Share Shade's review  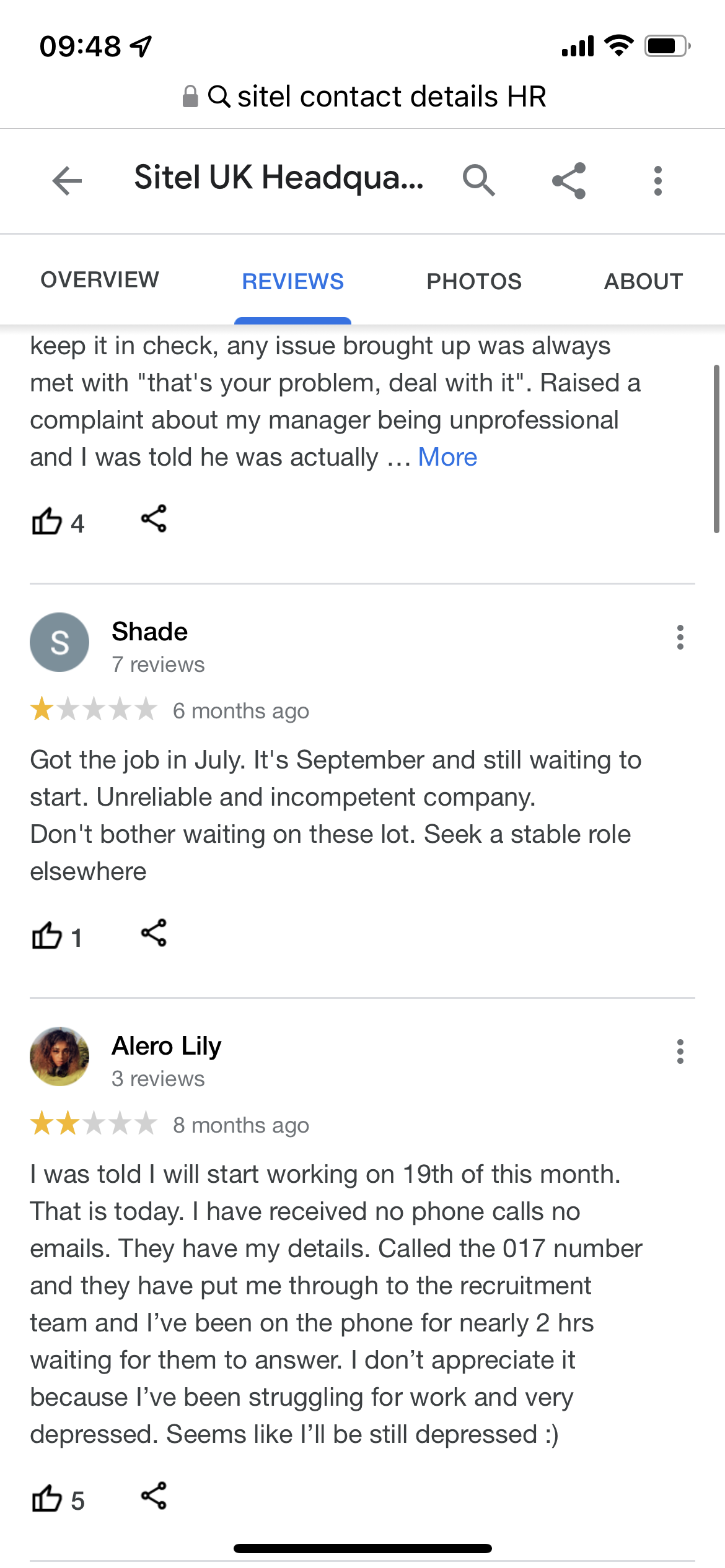click(x=154, y=933)
